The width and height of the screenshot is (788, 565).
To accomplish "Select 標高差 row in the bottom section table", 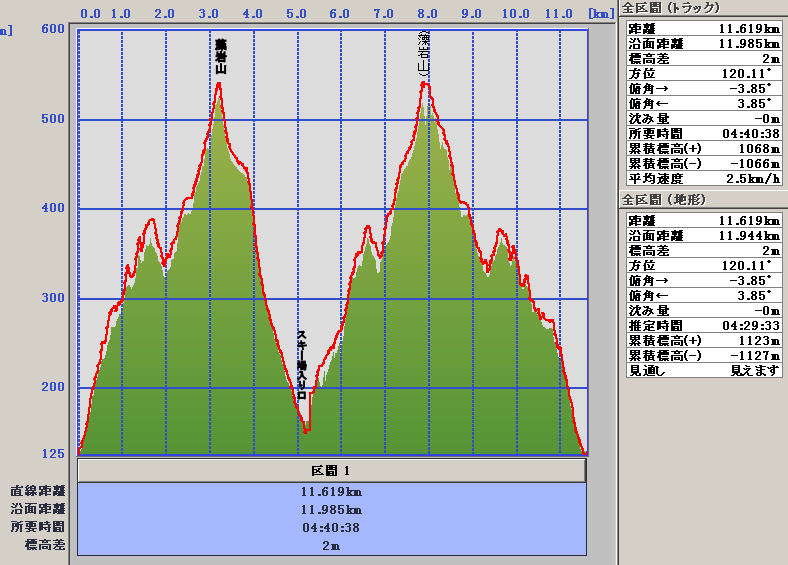I will point(331,545).
